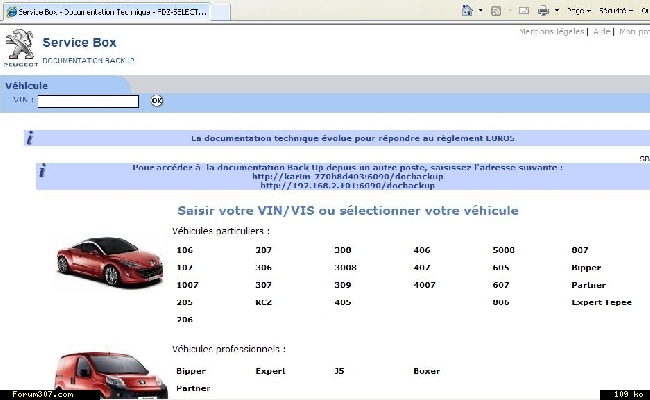Open a new blank browser tab
Image resolution: width=650 pixels, height=400 pixels.
point(221,12)
